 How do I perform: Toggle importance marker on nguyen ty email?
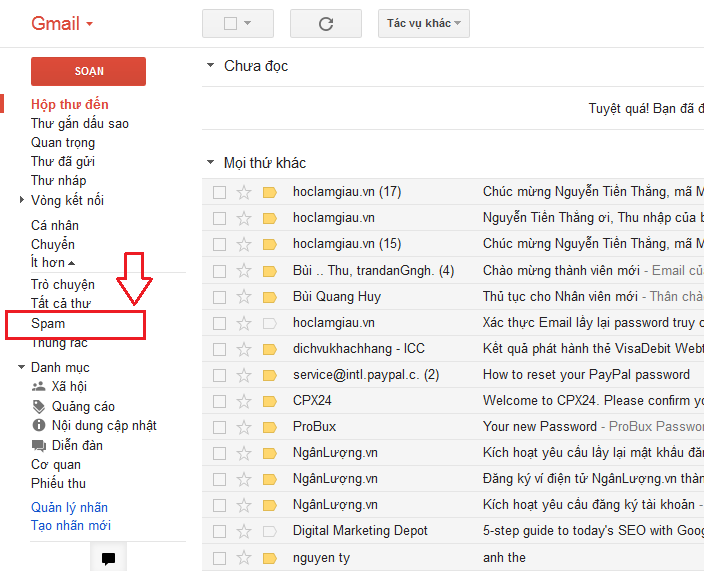(x=269, y=558)
